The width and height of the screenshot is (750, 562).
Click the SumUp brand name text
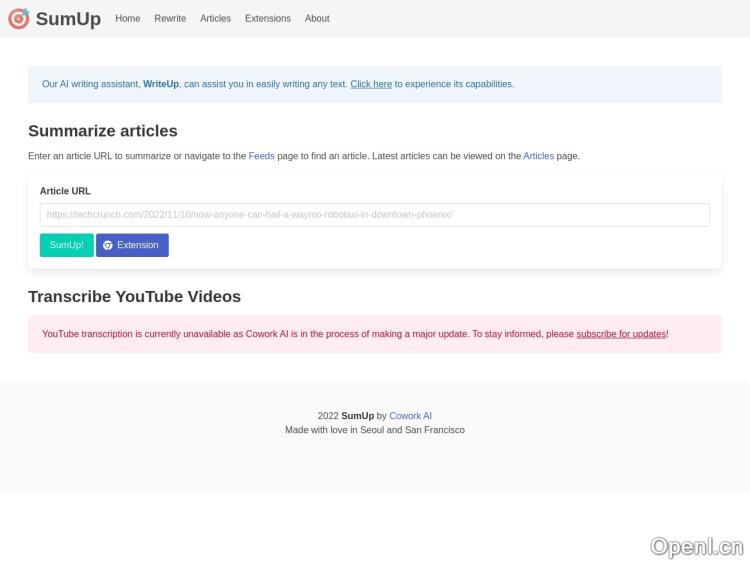68,19
